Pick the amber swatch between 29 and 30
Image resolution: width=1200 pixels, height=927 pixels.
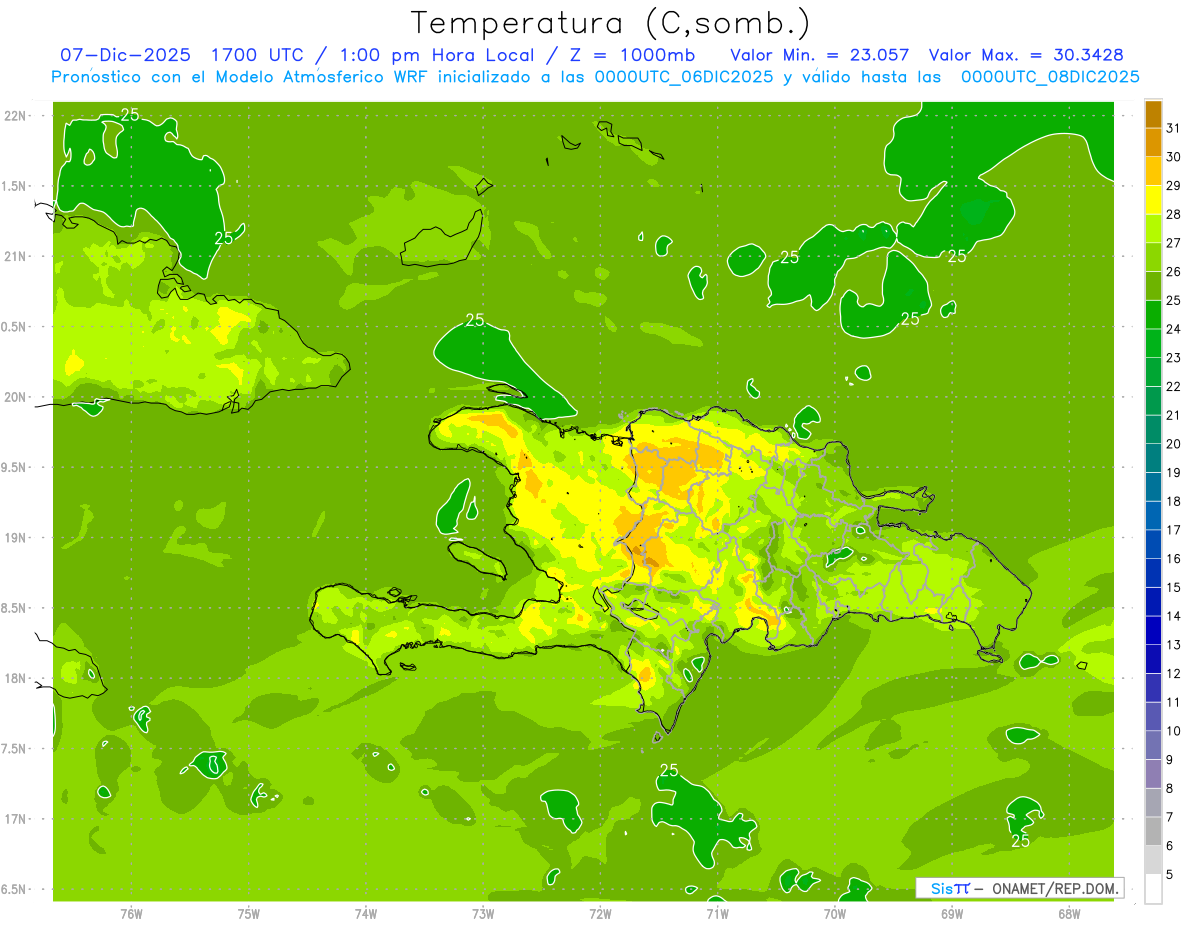point(1153,171)
